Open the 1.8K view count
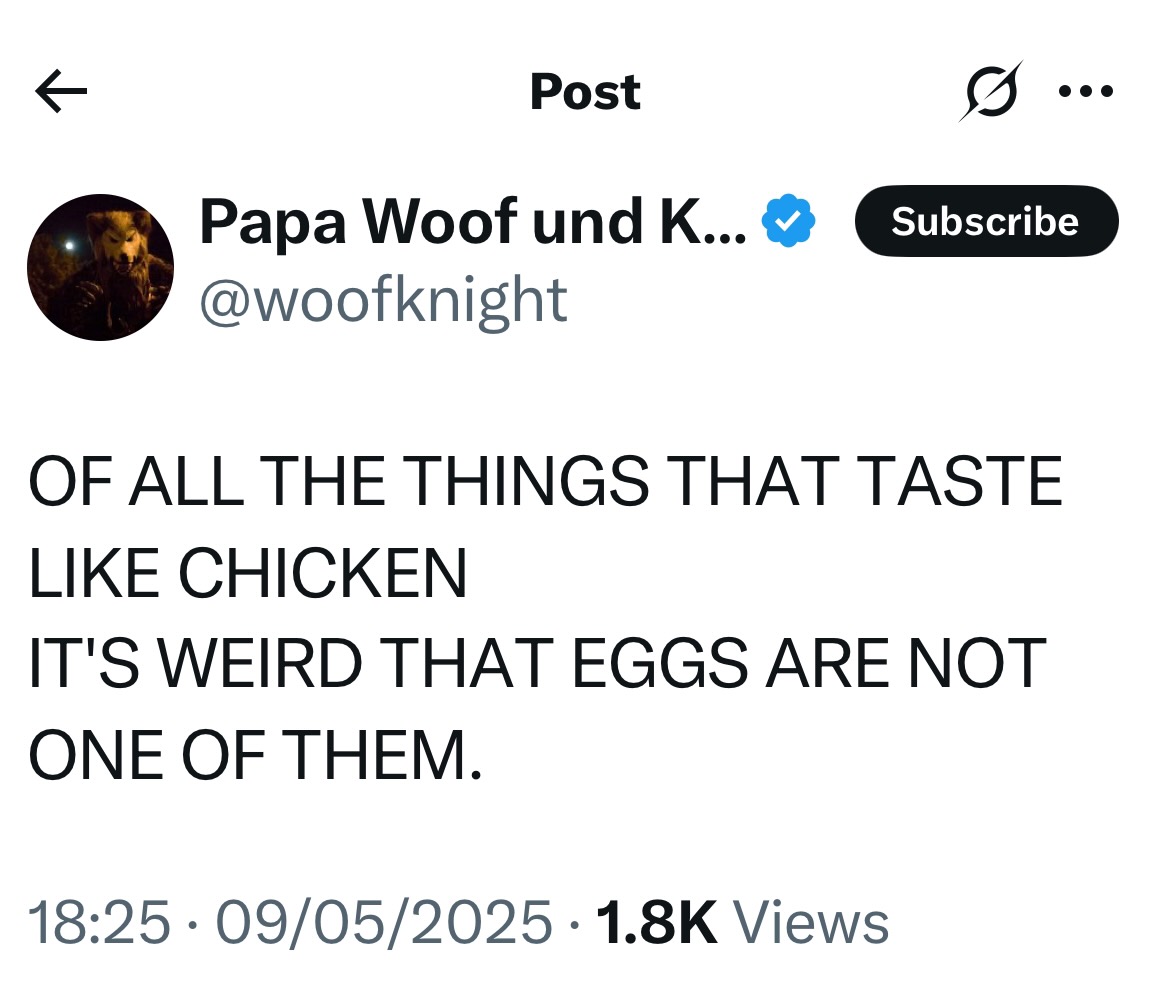This screenshot has height=1006, width=1170. click(656, 922)
